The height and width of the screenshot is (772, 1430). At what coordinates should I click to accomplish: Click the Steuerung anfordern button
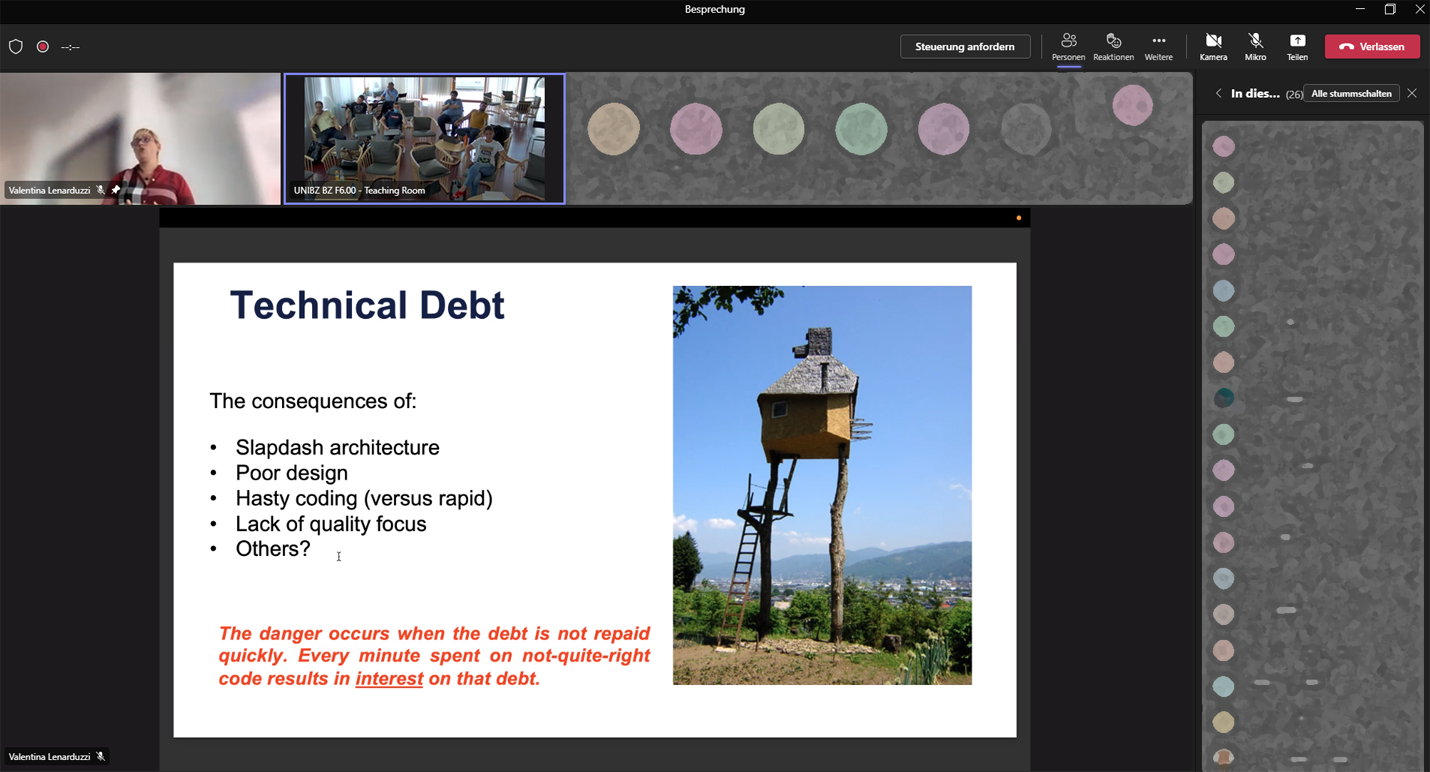(965, 47)
